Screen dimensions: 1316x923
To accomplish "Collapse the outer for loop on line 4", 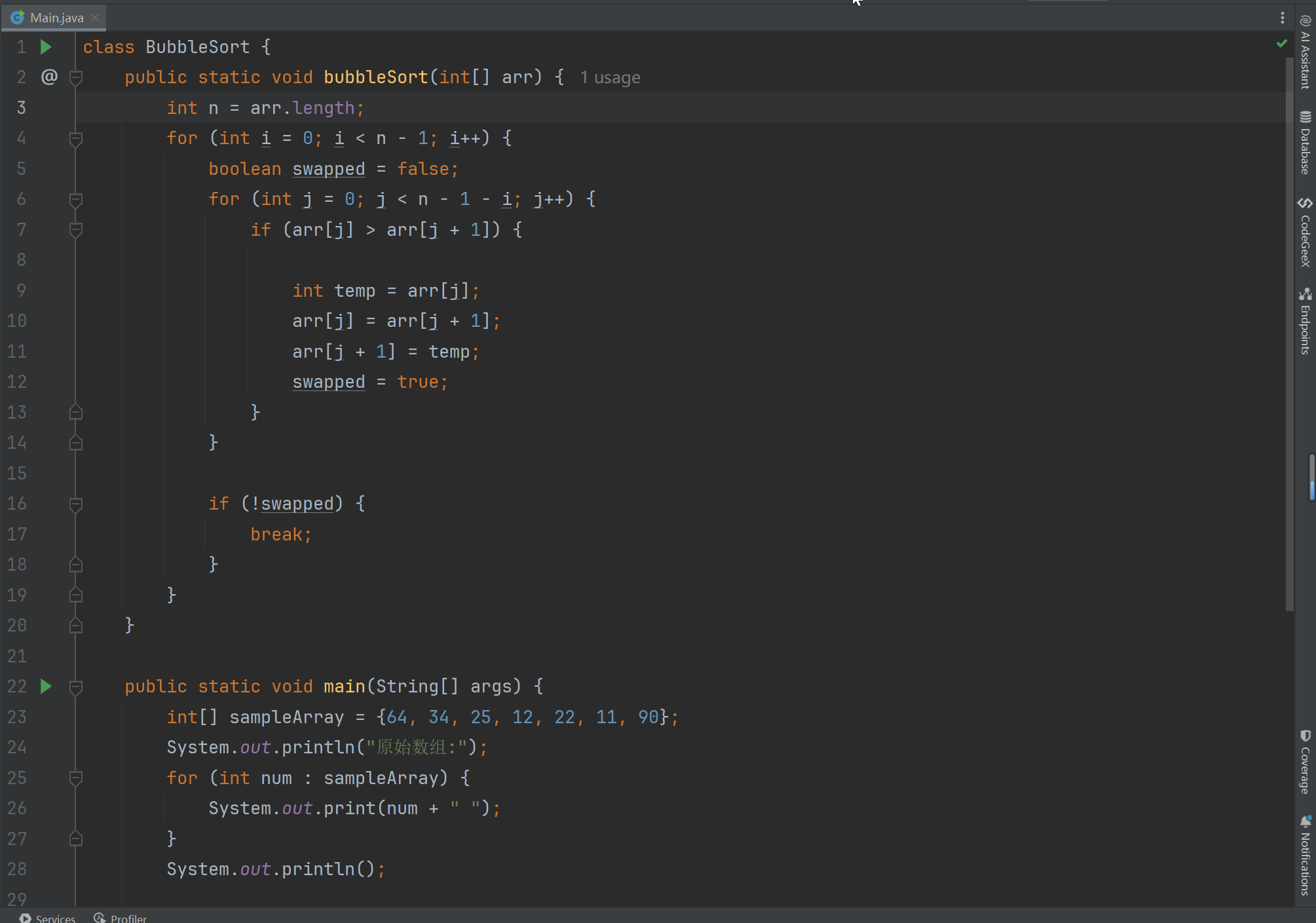I will [76, 139].
